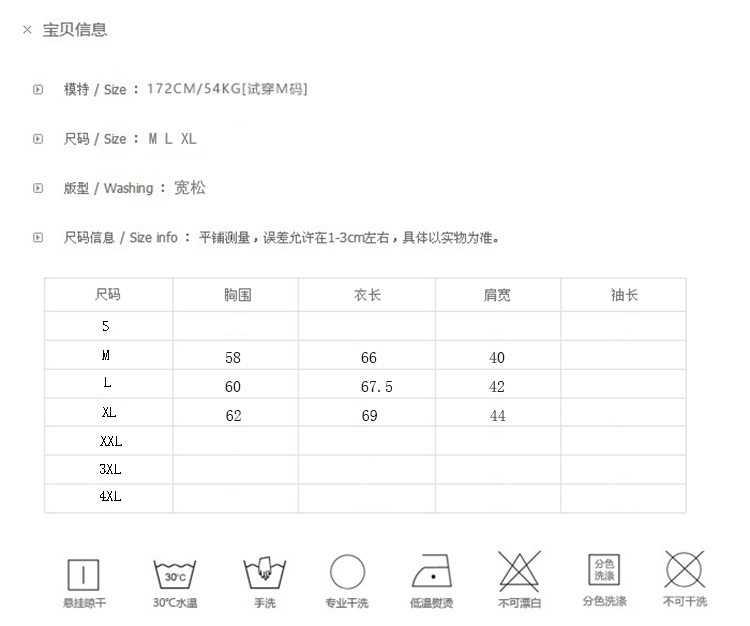Click the L size row label in table

[107, 383]
